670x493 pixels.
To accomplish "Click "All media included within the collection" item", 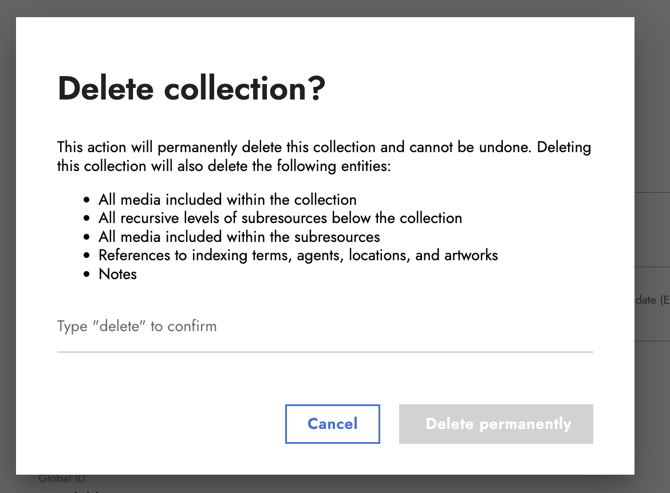I will coord(227,200).
